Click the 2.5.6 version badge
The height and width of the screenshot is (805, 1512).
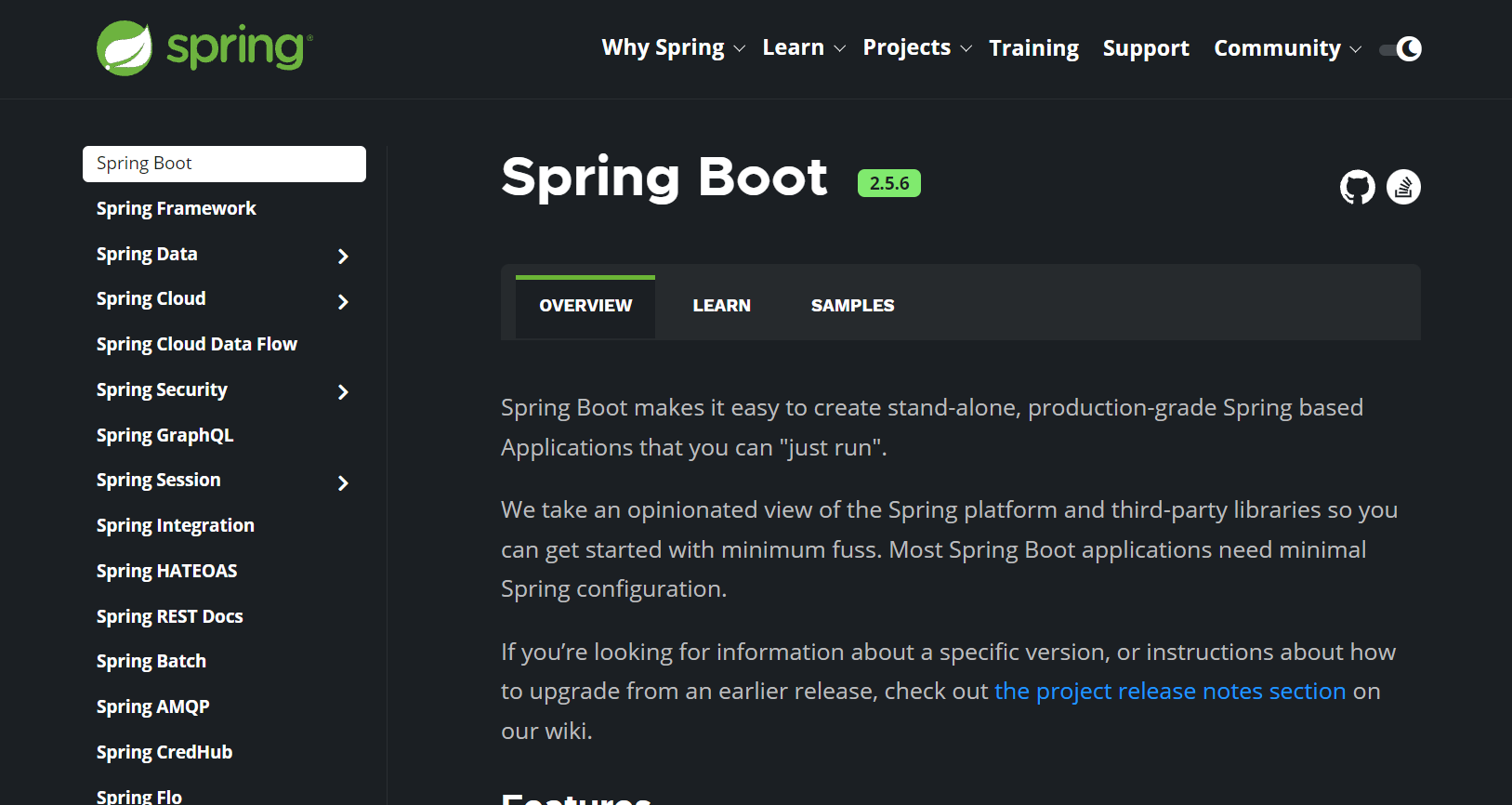tap(888, 183)
